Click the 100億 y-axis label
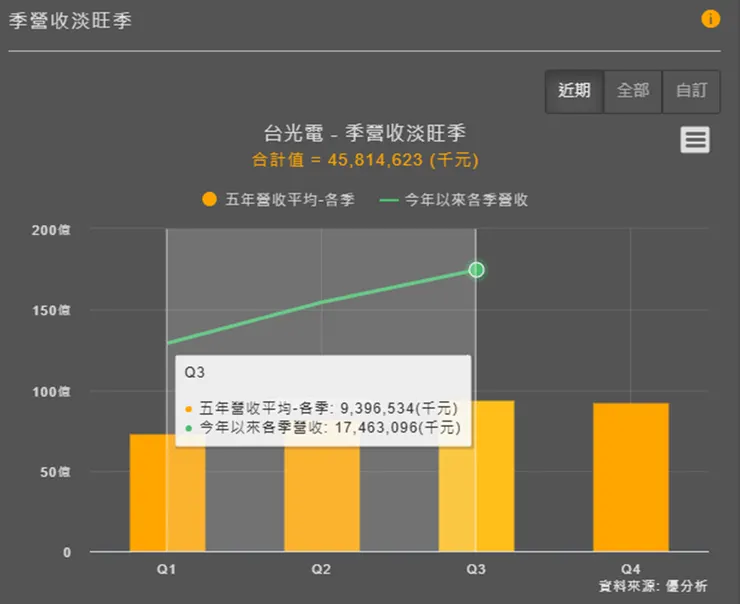Image resolution: width=740 pixels, height=604 pixels. pyautogui.click(x=51, y=392)
